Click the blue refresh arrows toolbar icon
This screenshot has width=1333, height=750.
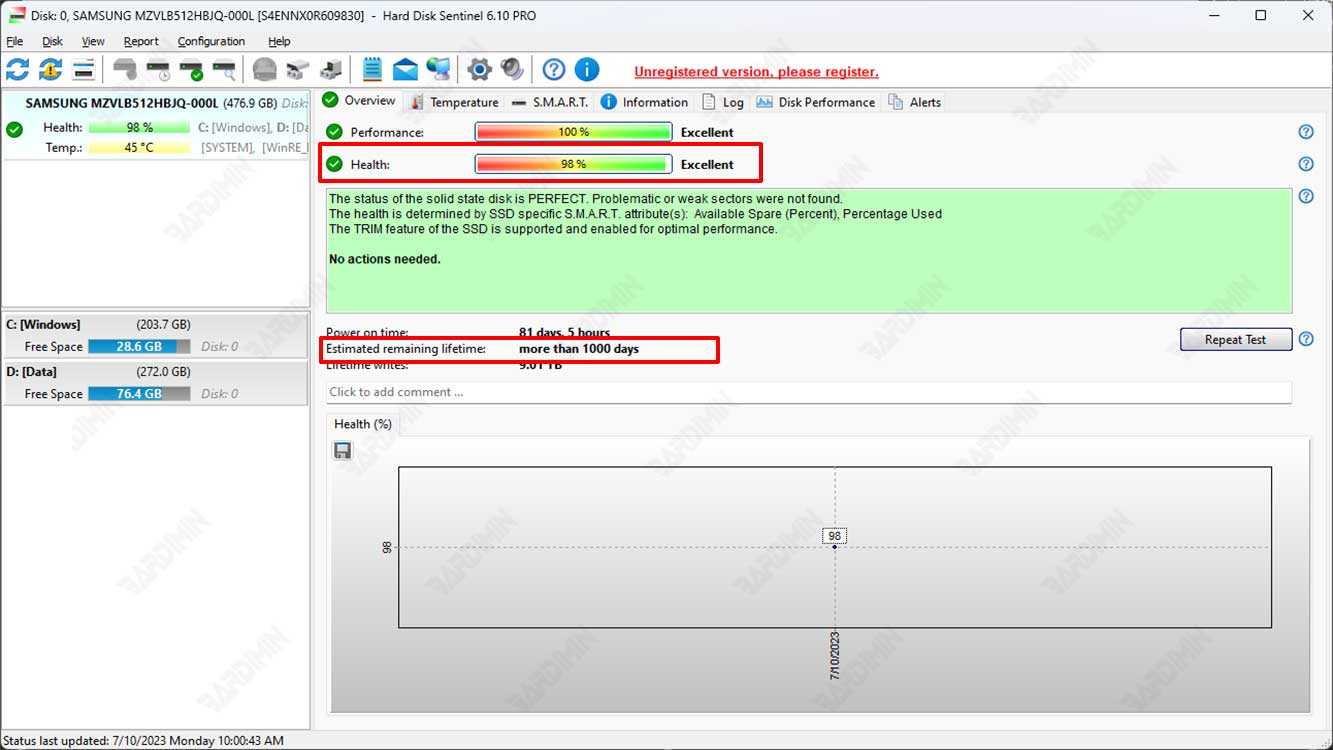pyautogui.click(x=18, y=69)
